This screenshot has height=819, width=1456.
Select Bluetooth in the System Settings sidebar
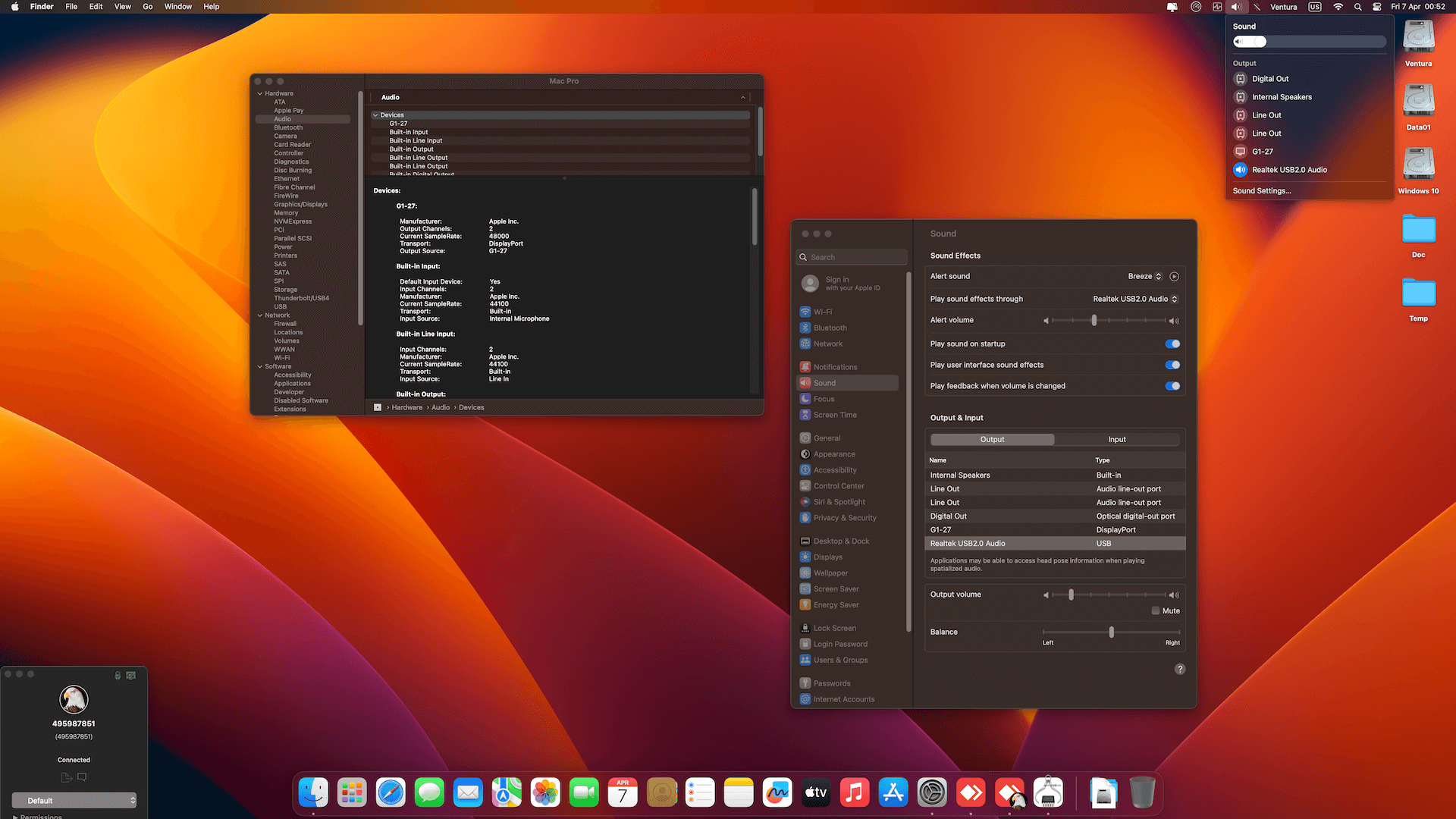pos(830,328)
